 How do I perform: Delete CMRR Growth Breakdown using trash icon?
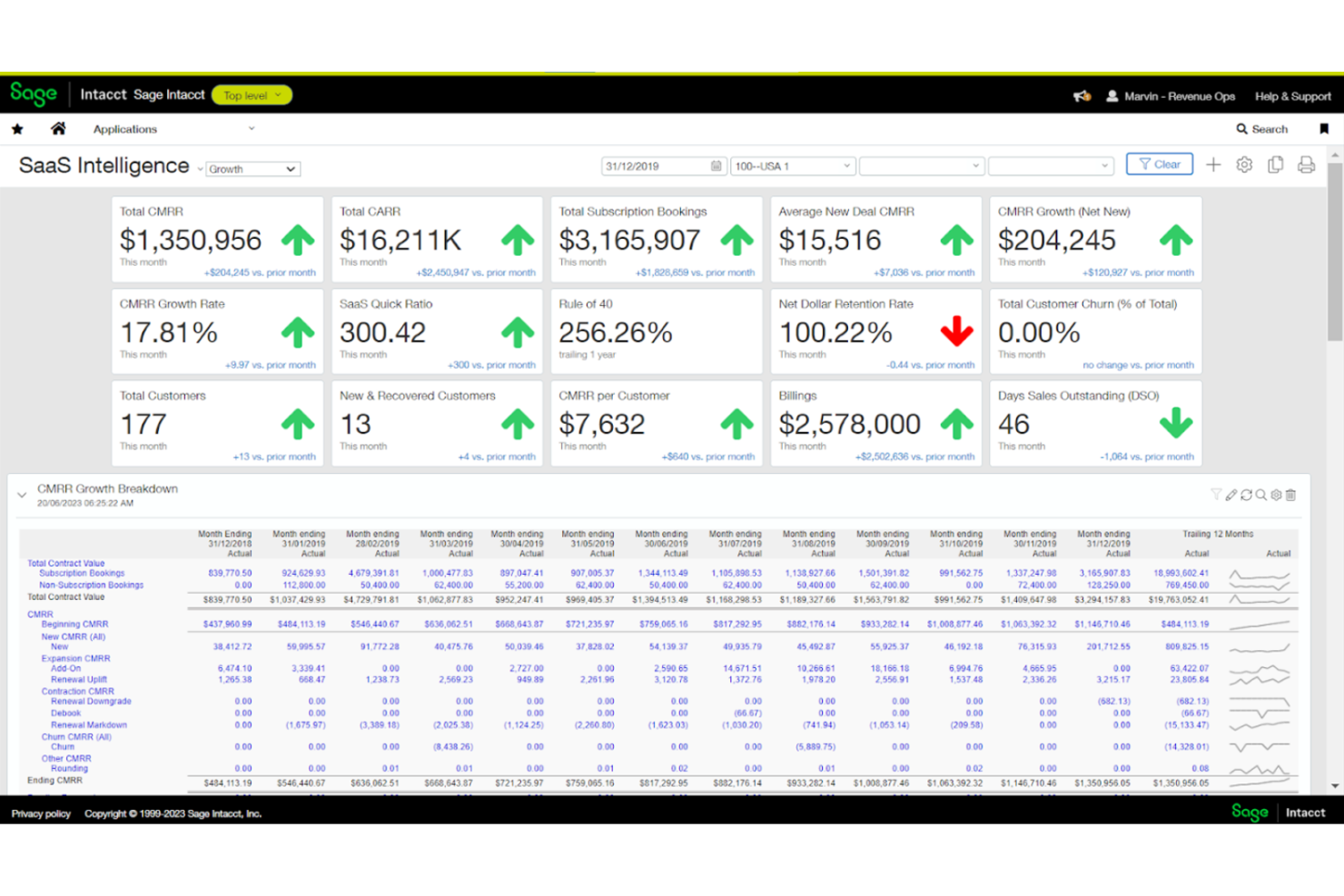click(x=1290, y=495)
